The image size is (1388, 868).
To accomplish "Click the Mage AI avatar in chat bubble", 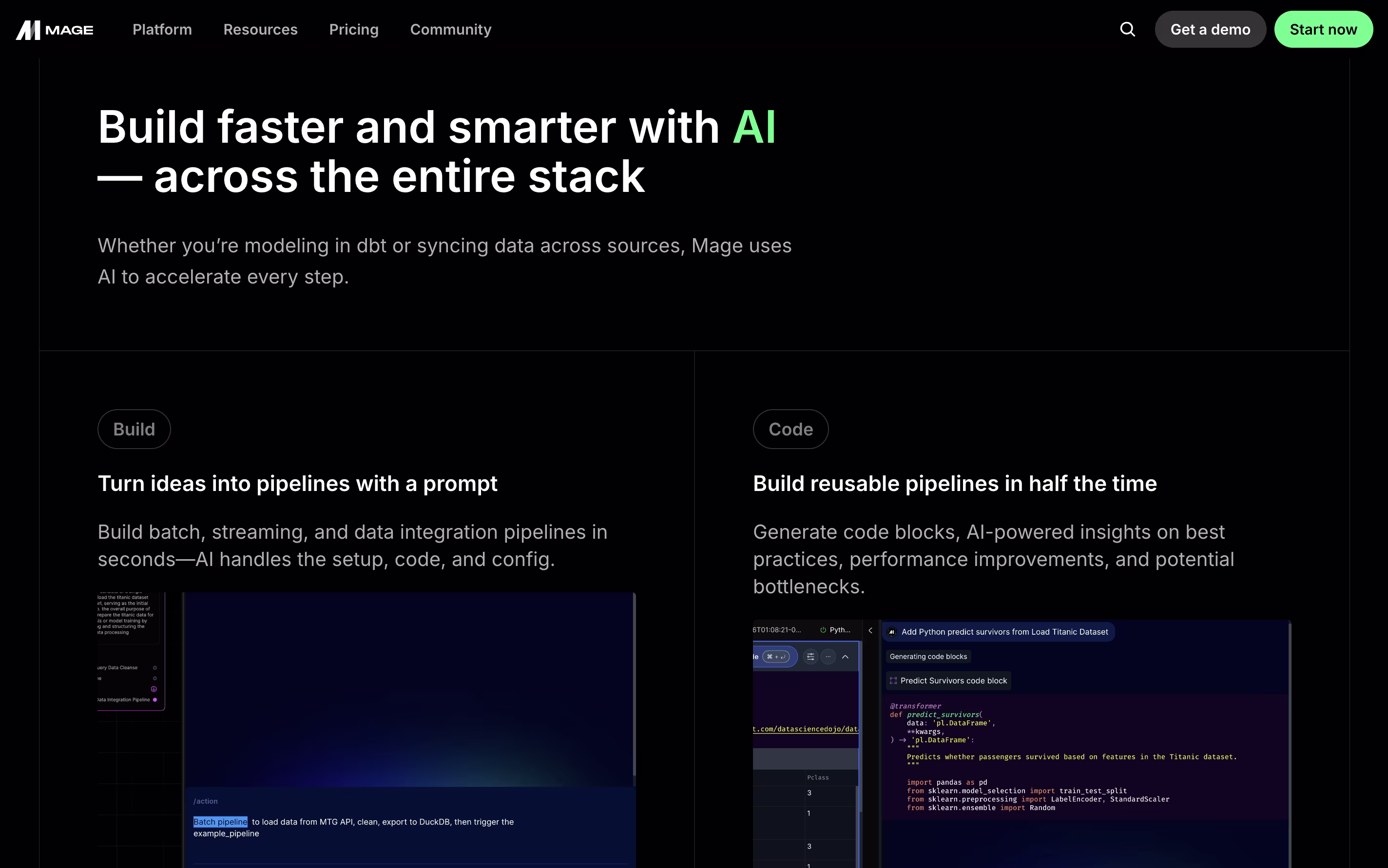I will click(892, 632).
